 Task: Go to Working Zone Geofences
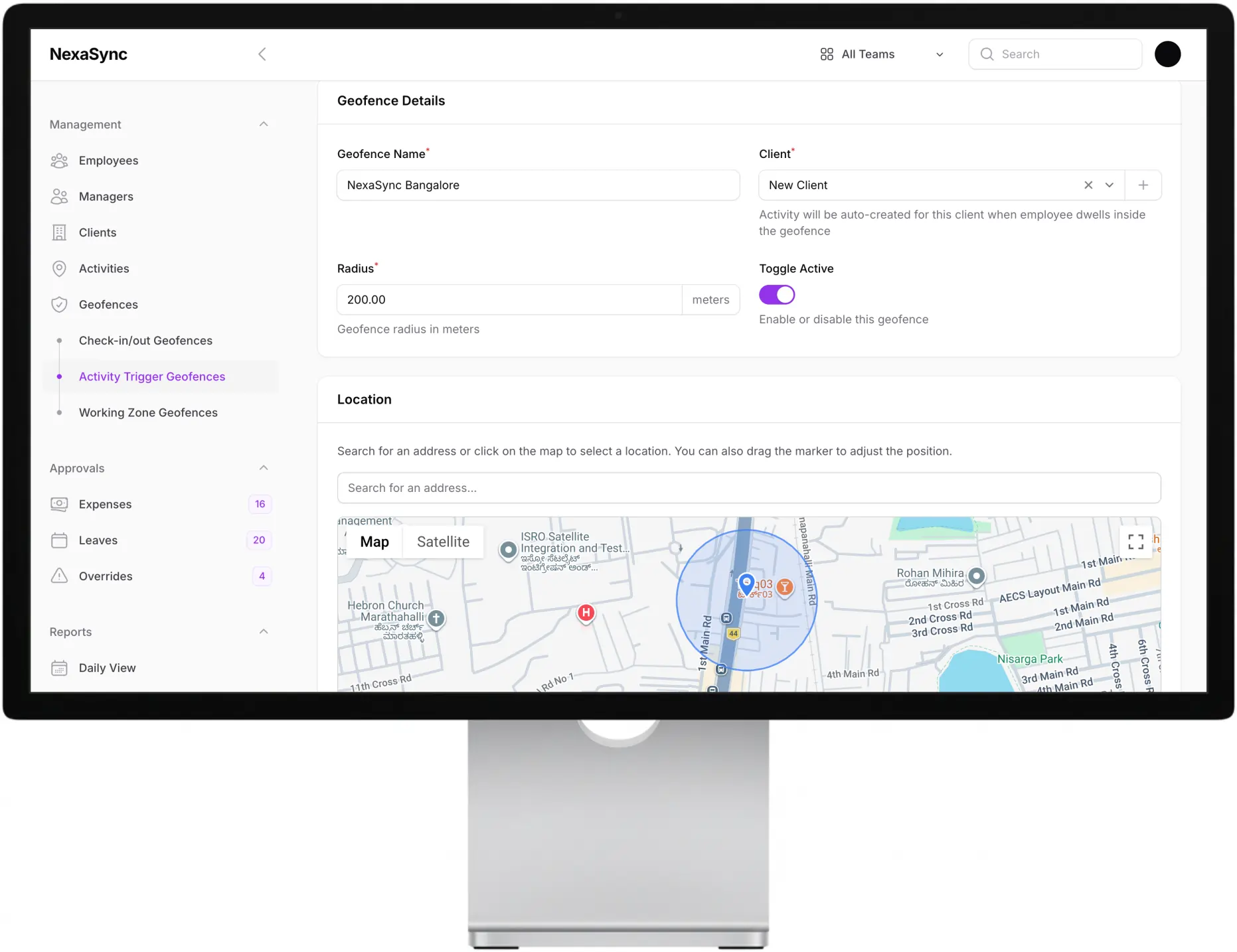tap(148, 413)
